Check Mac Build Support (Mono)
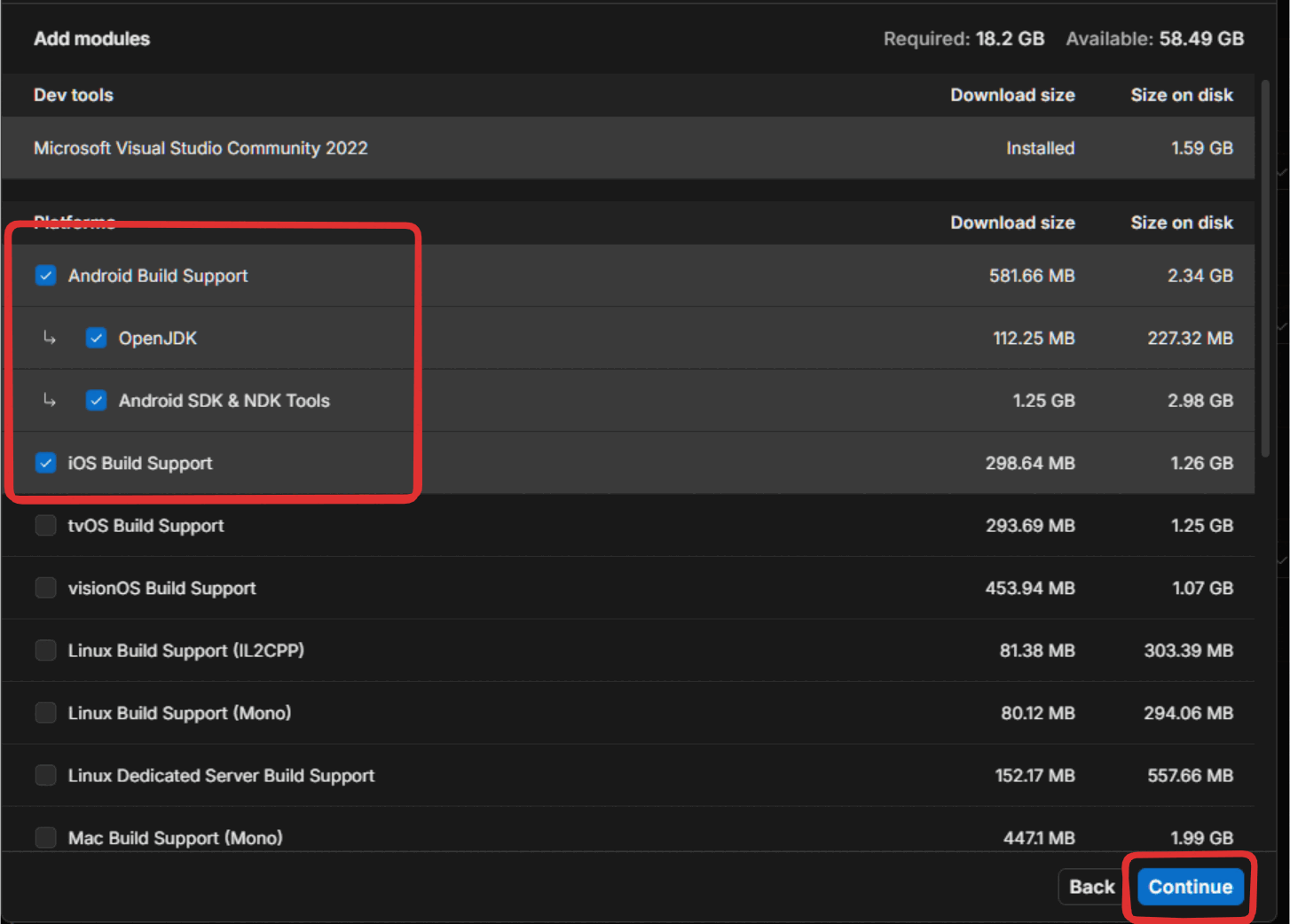Viewport: 1290px width, 924px height. 45,837
